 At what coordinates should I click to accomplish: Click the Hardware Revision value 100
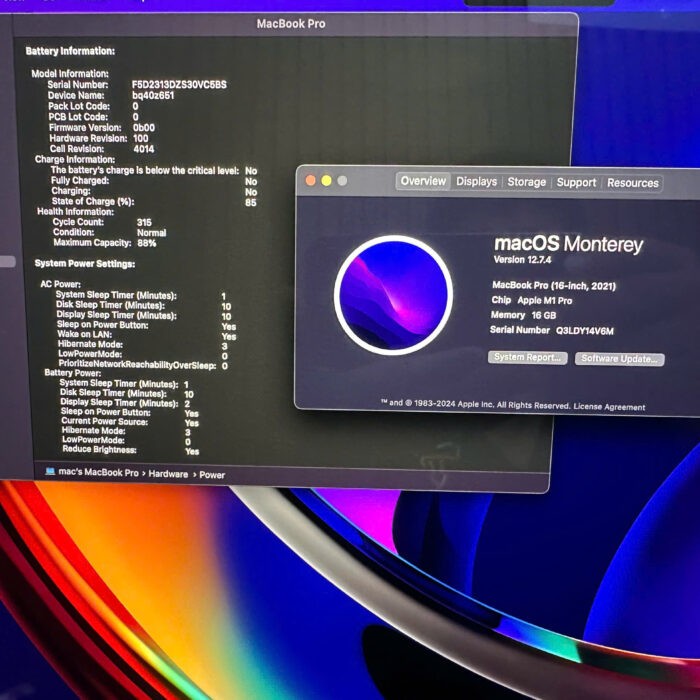tap(141, 138)
